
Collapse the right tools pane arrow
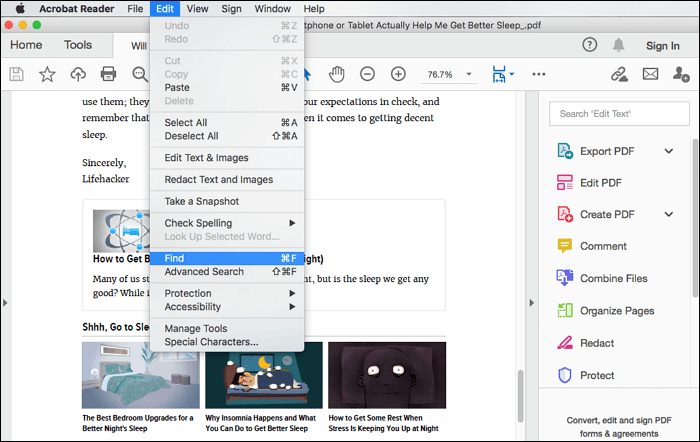coord(531,303)
